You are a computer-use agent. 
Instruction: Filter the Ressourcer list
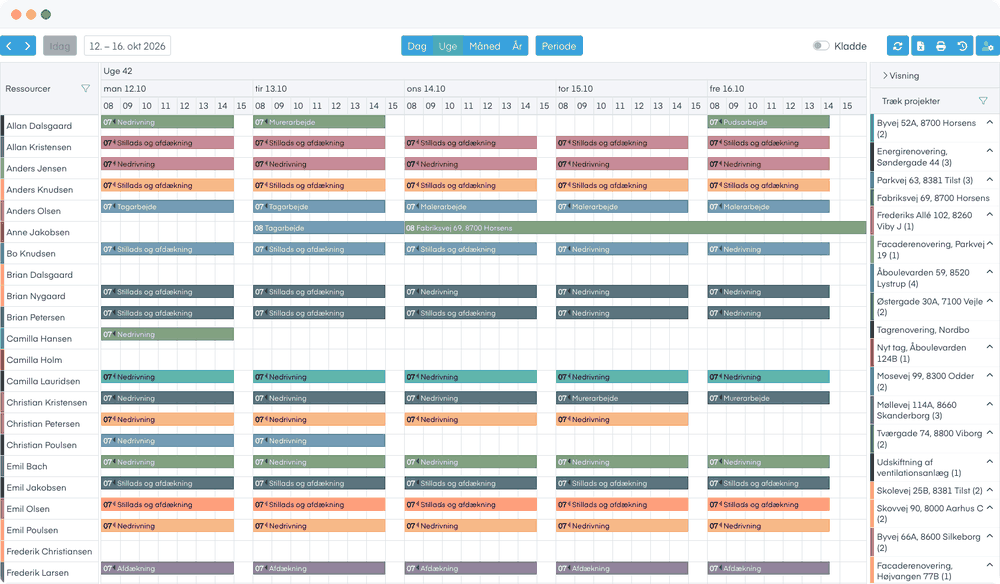point(85,89)
